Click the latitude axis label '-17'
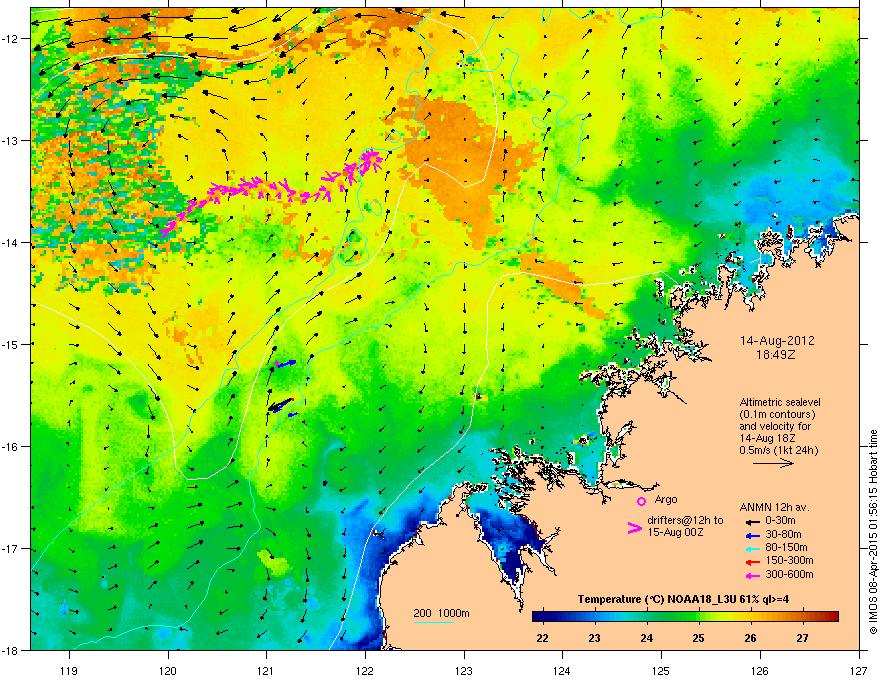This screenshot has width=880, height=680. point(11,548)
